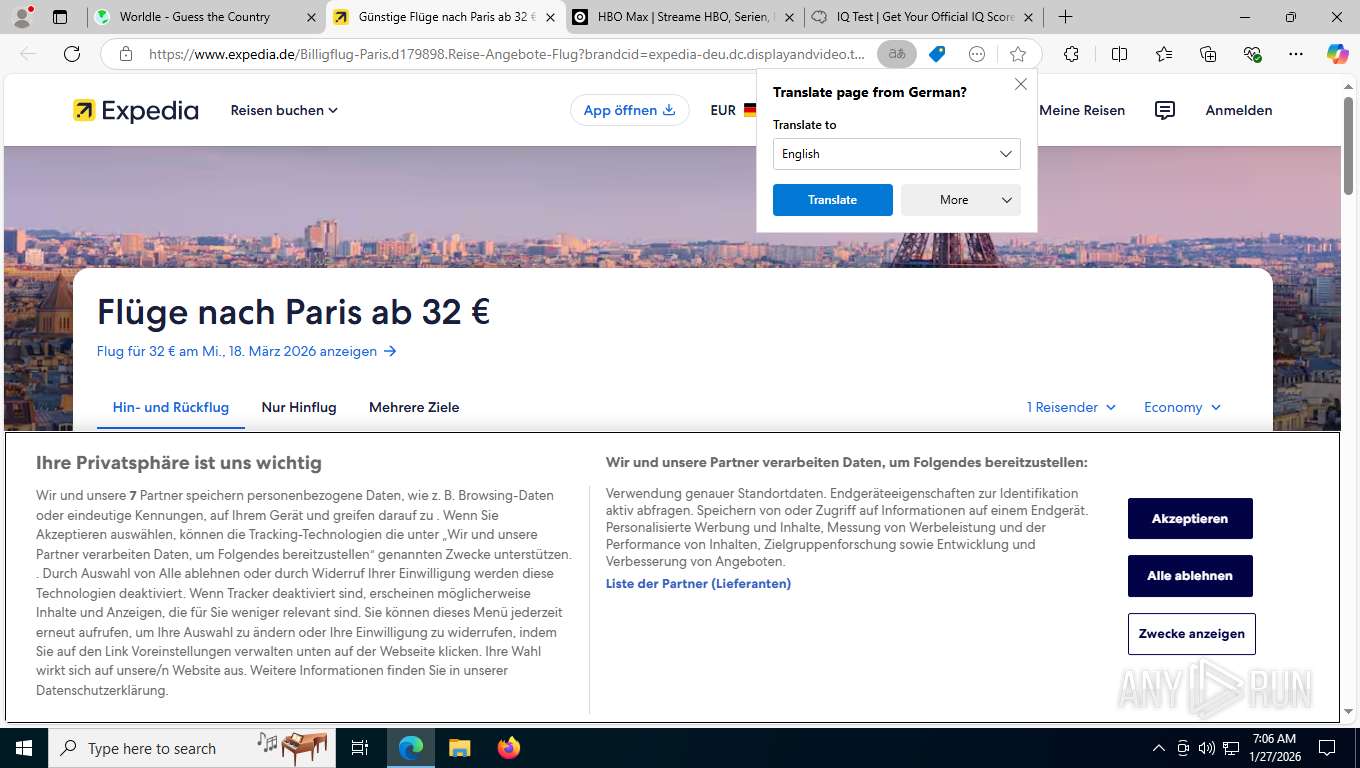Launch File Explorer from taskbar

tap(459, 748)
